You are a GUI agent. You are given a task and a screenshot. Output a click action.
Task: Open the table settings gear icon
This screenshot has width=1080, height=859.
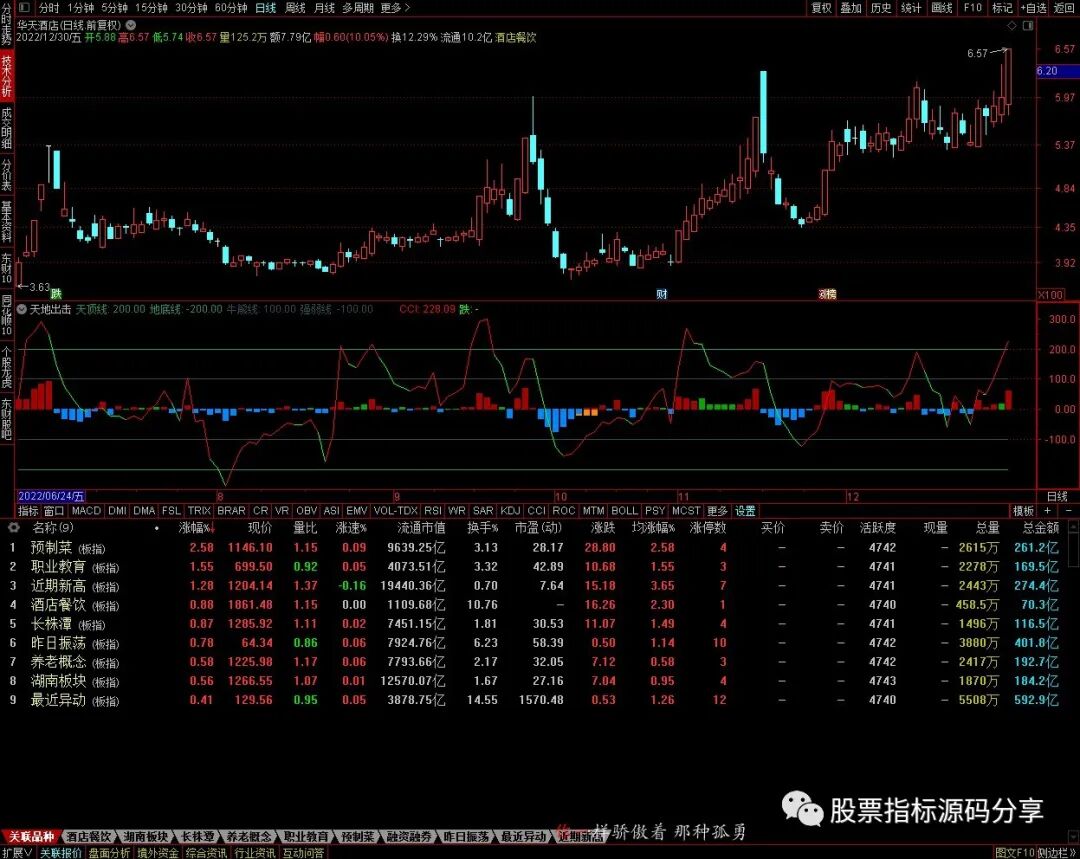[13, 528]
